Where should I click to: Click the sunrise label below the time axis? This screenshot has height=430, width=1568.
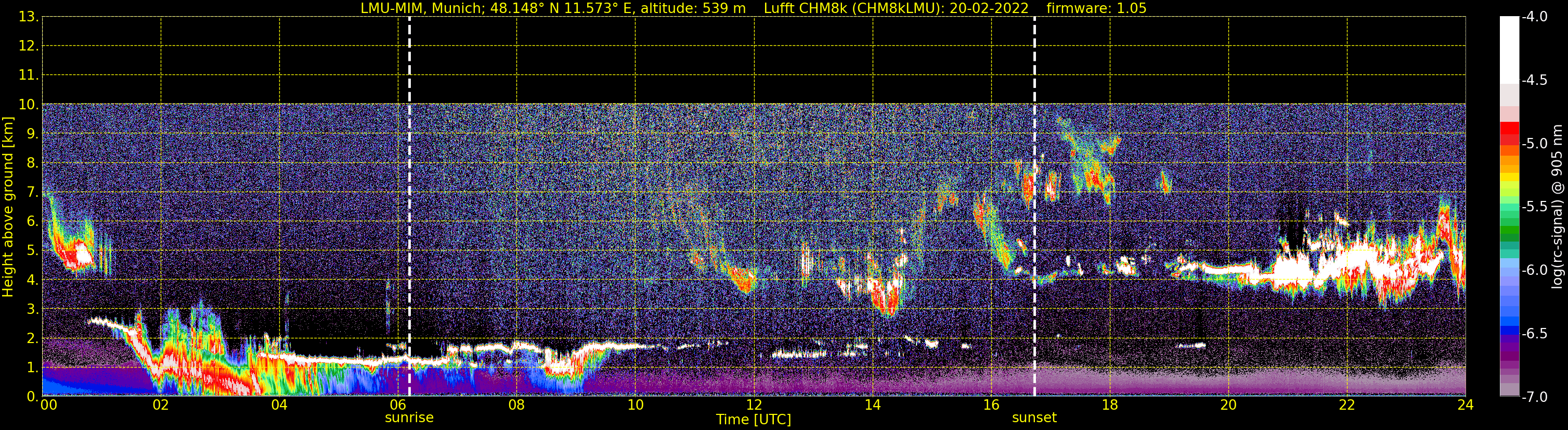click(409, 418)
